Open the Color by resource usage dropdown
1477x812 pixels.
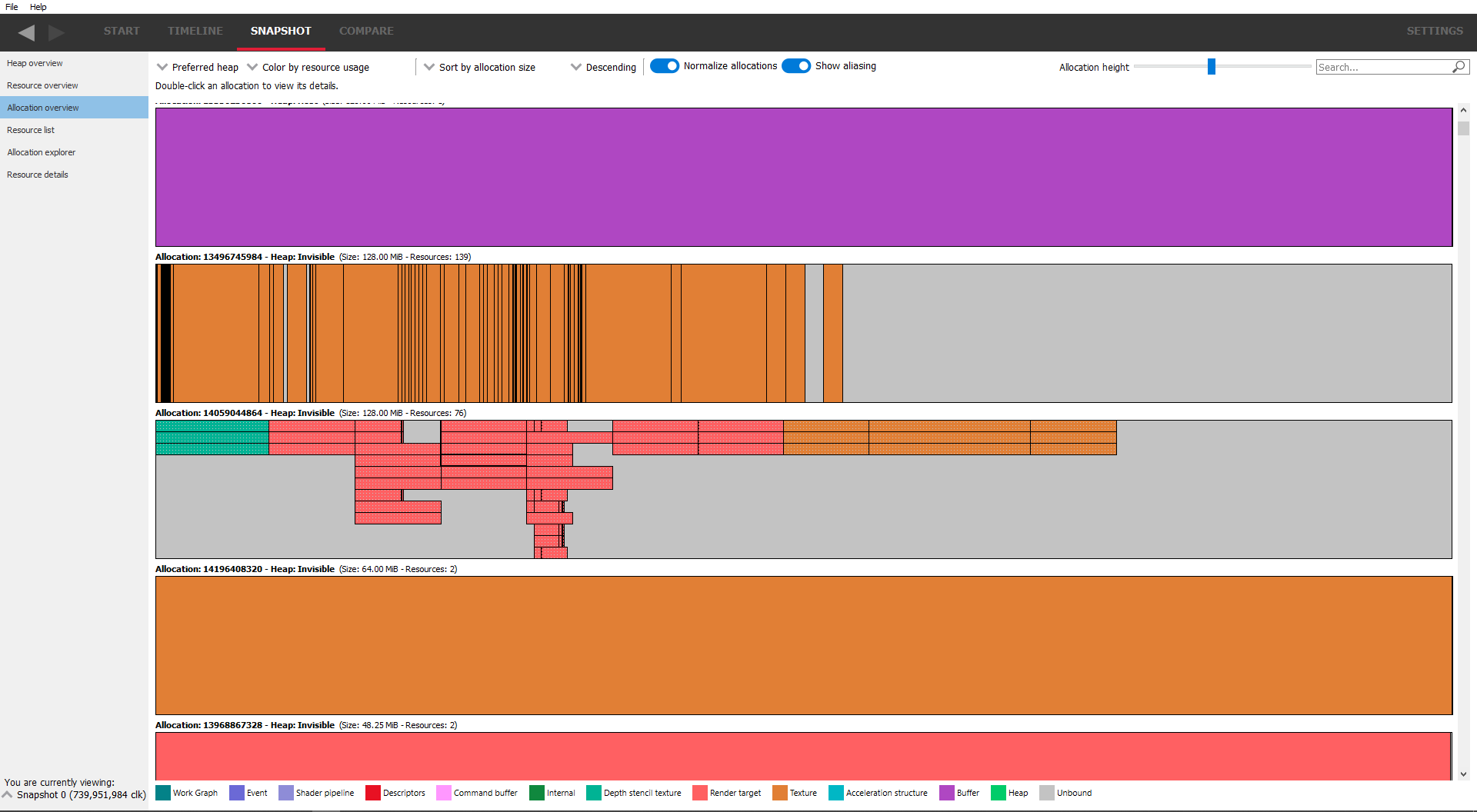point(308,68)
